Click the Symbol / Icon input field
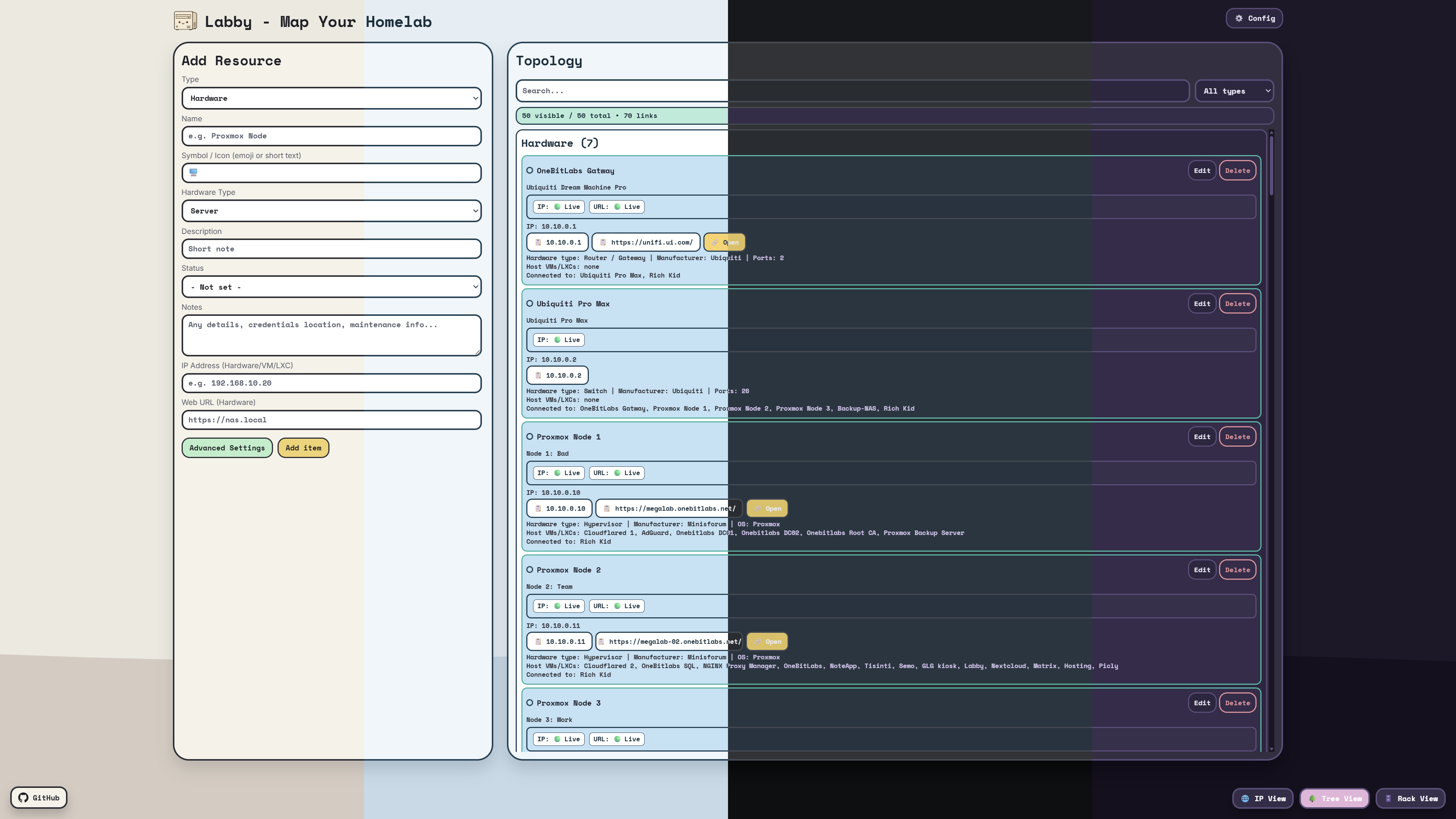Image resolution: width=1456 pixels, height=819 pixels. point(332,173)
